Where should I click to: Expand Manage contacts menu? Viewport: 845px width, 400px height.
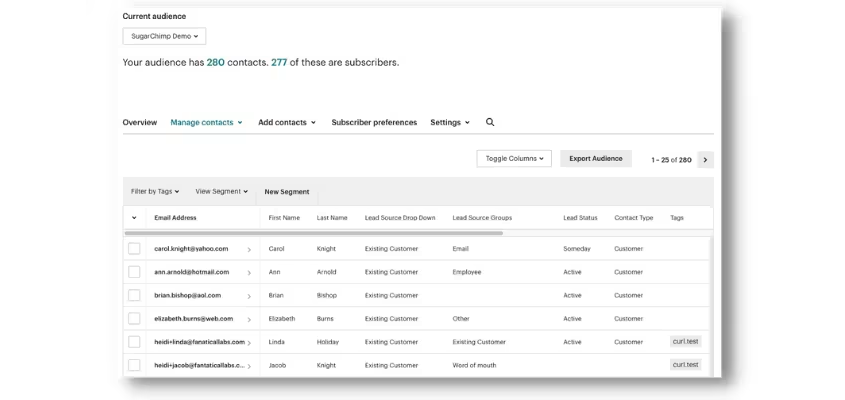(206, 122)
